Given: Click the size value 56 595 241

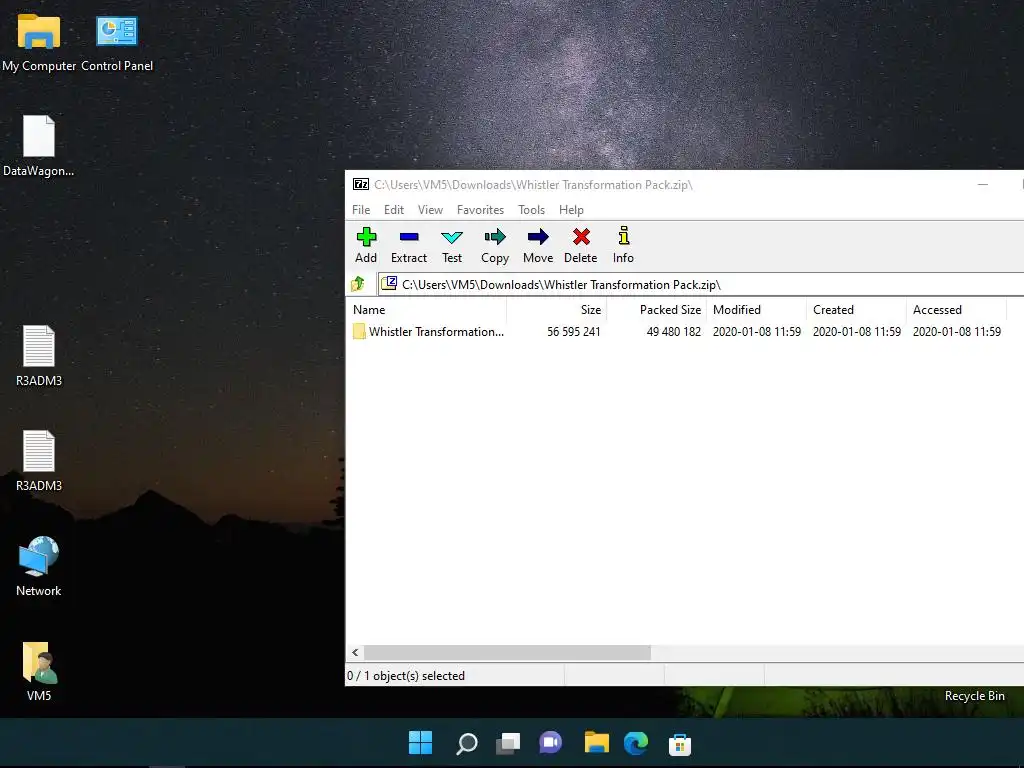Looking at the screenshot, I should (x=573, y=332).
